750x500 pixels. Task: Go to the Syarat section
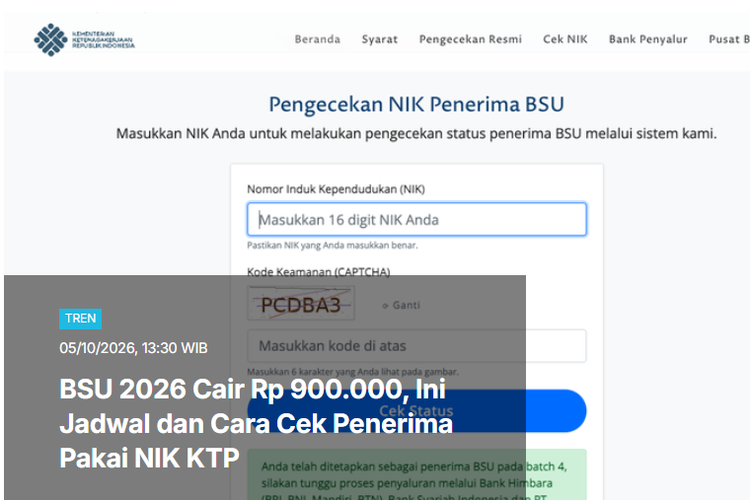point(380,39)
